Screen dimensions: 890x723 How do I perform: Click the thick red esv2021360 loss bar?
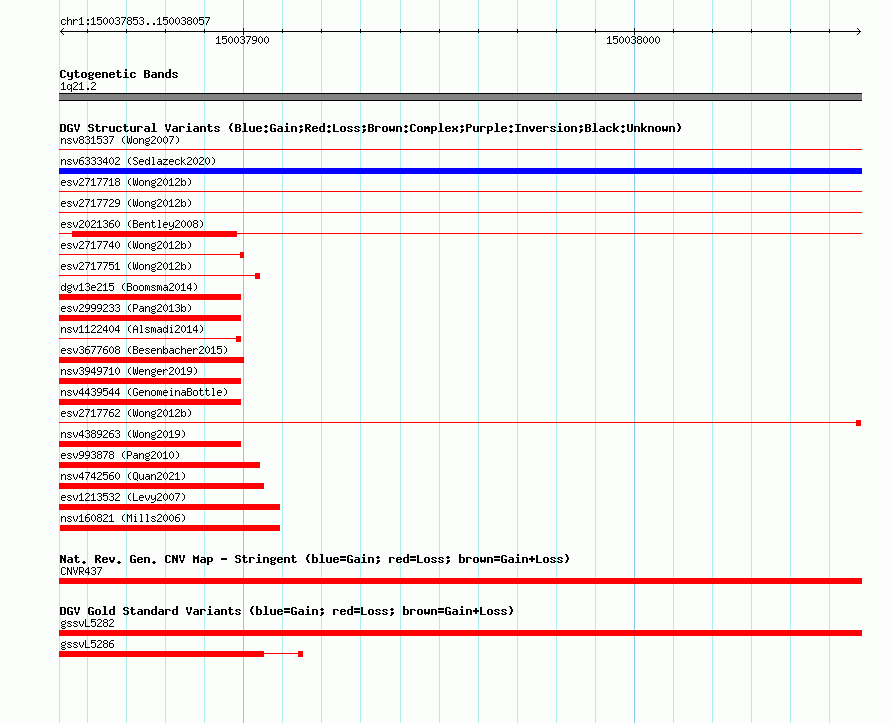coord(154,234)
